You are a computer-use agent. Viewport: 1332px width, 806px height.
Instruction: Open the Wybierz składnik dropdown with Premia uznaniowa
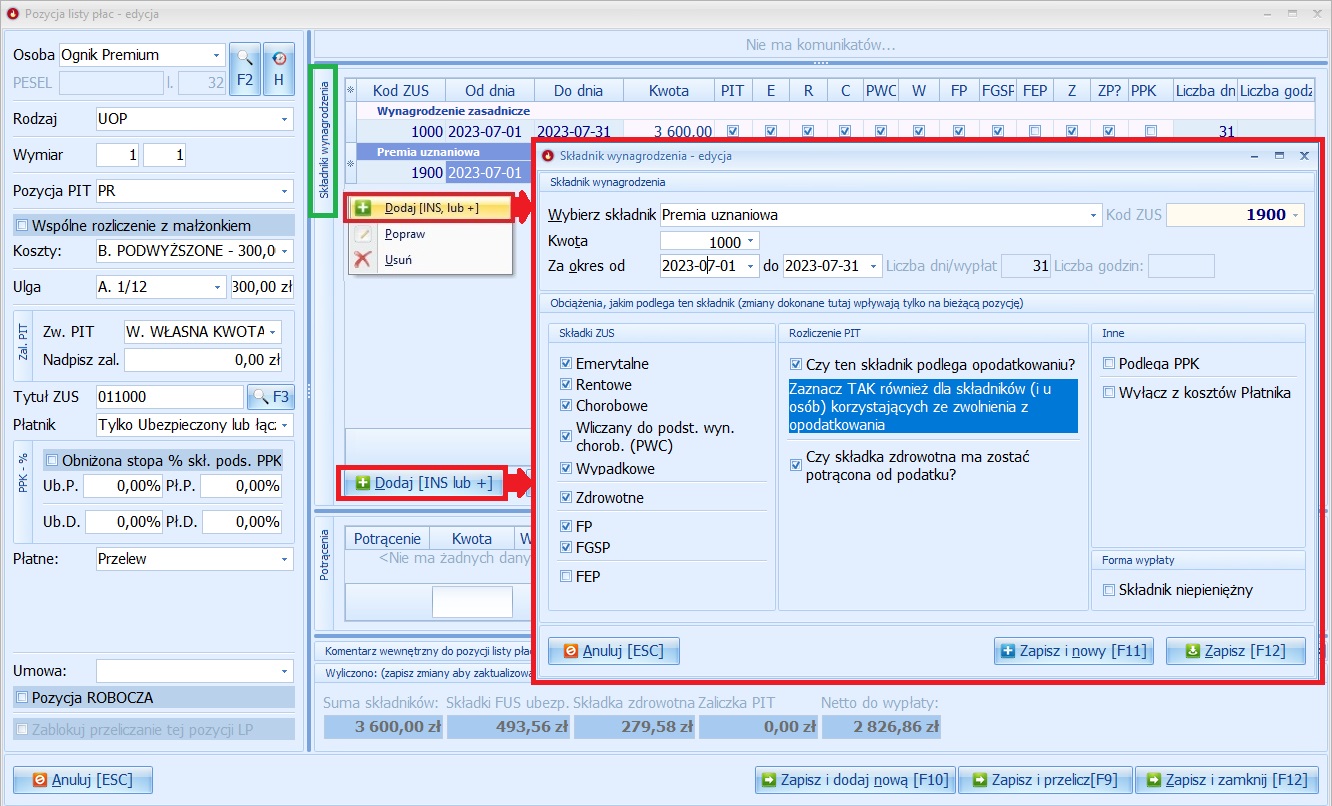coord(1092,215)
